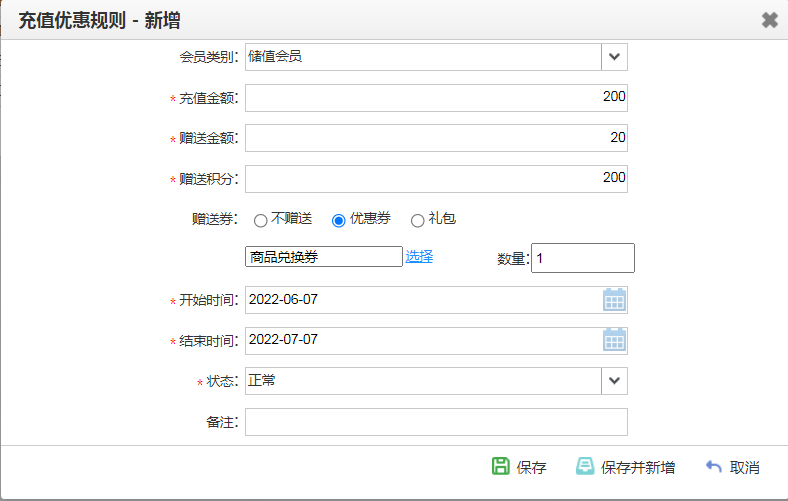Select the 不赠送 radio option

tap(260, 221)
